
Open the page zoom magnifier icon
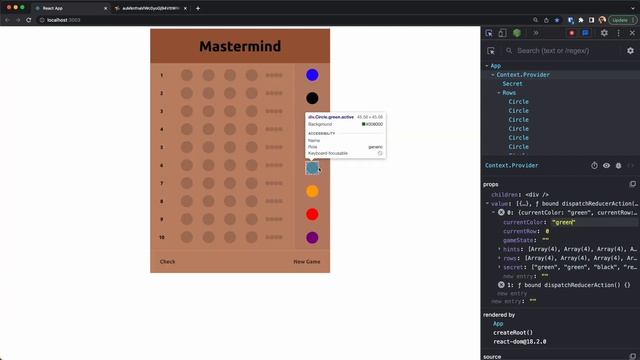point(536,20)
